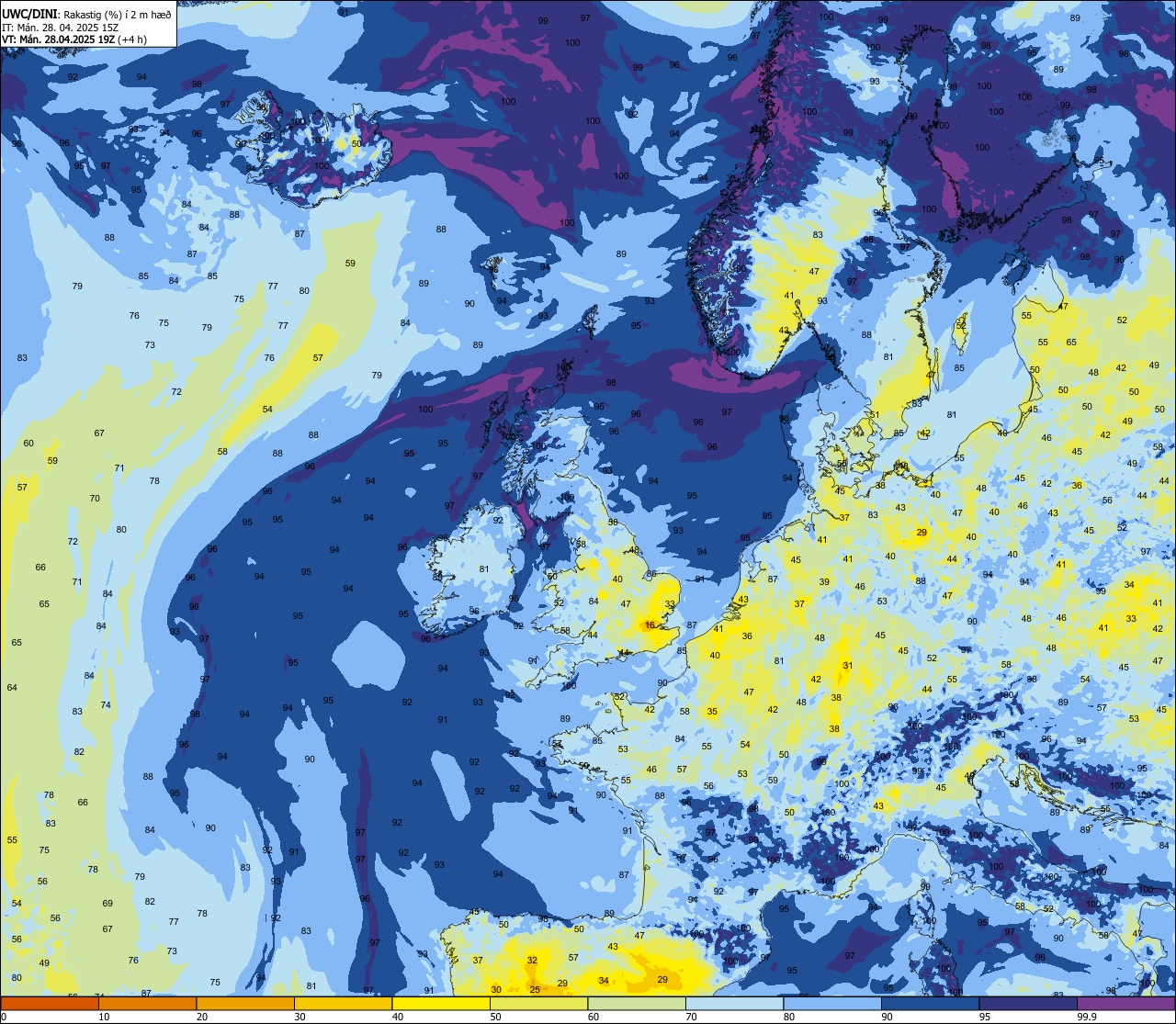Click the humidity value '16' over southeast England
The image size is (1176, 1024).
pos(650,625)
